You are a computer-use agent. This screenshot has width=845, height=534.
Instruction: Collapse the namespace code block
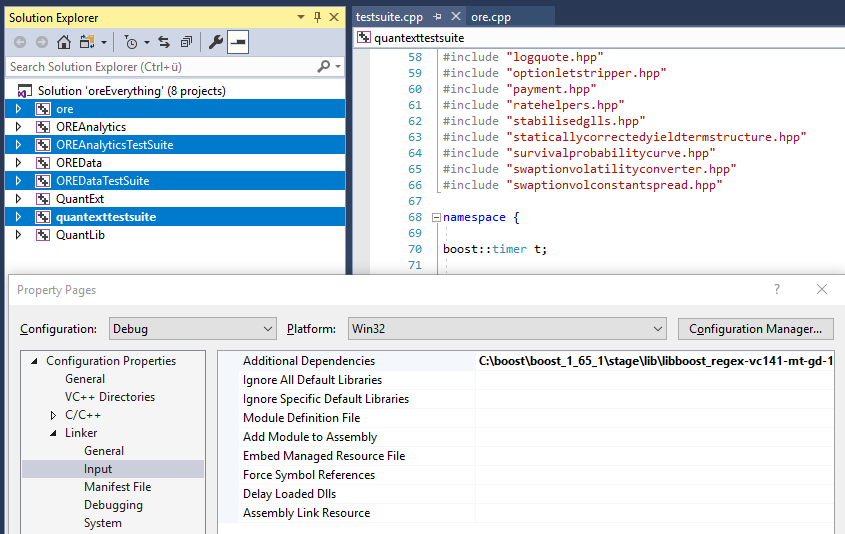click(x=435, y=217)
